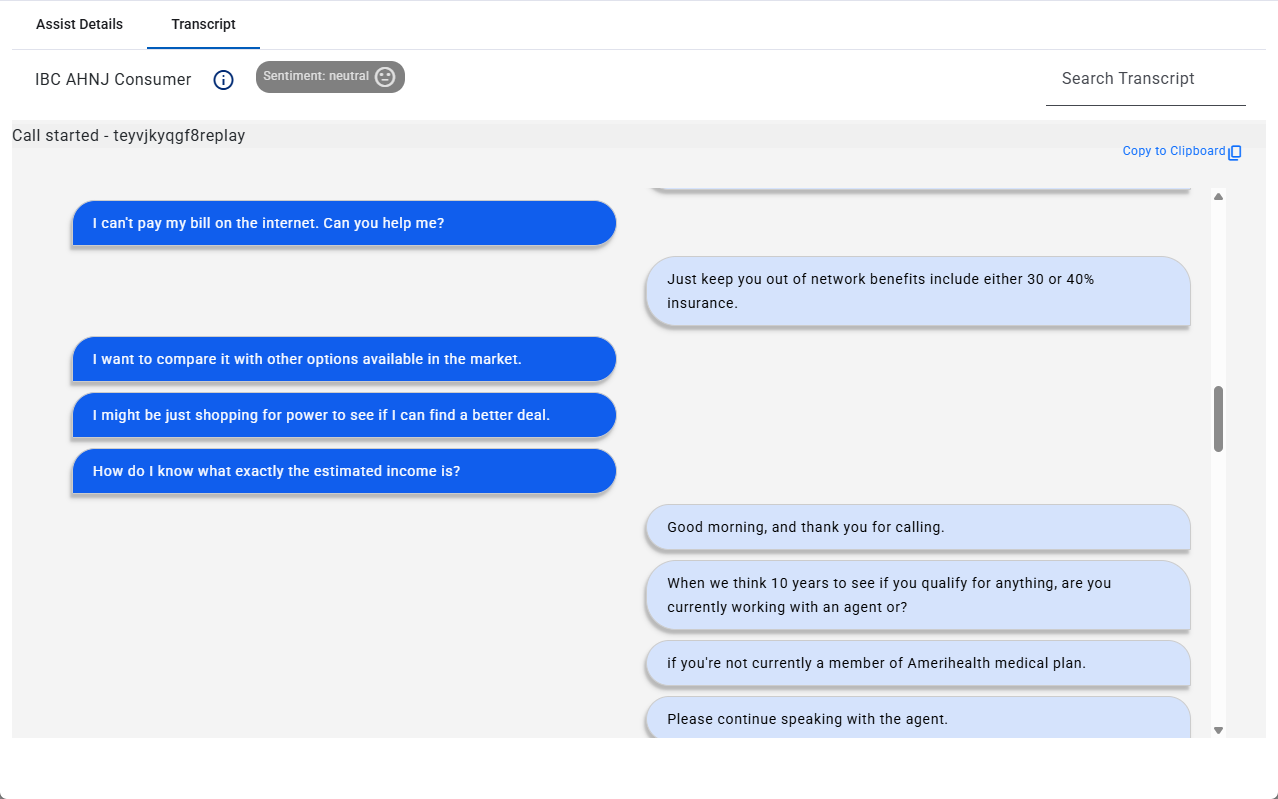Image resolution: width=1278 pixels, height=799 pixels.
Task: Select the "shopping for power" message
Action: tap(344, 415)
